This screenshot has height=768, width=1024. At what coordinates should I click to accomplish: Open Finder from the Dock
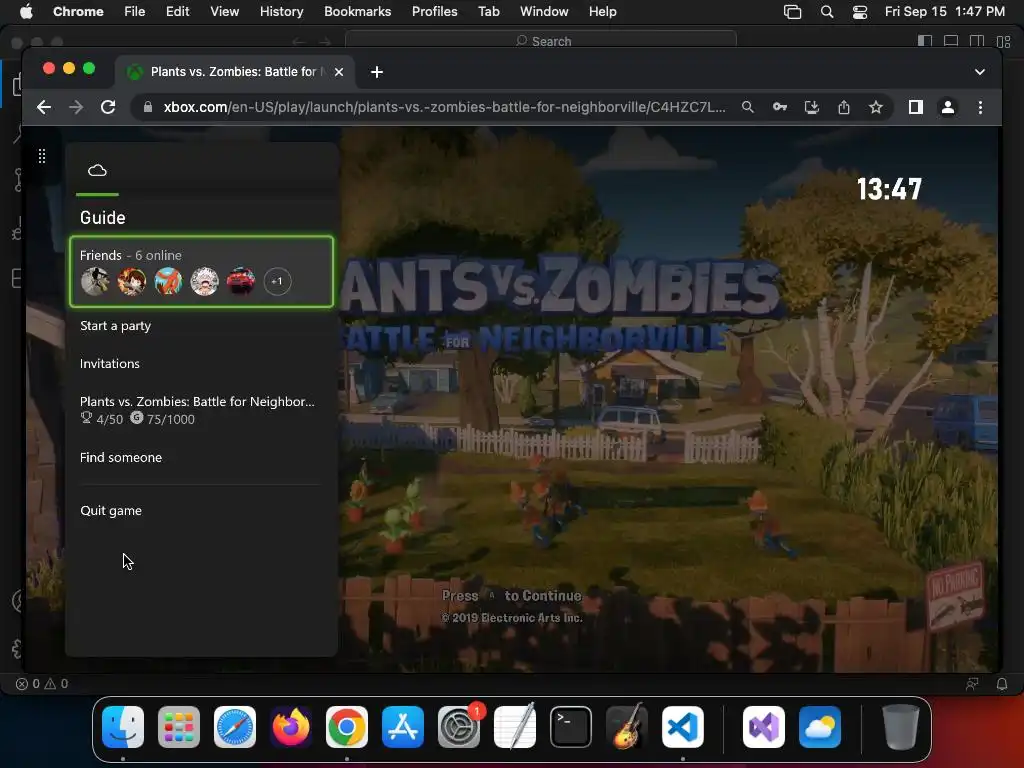(123, 727)
